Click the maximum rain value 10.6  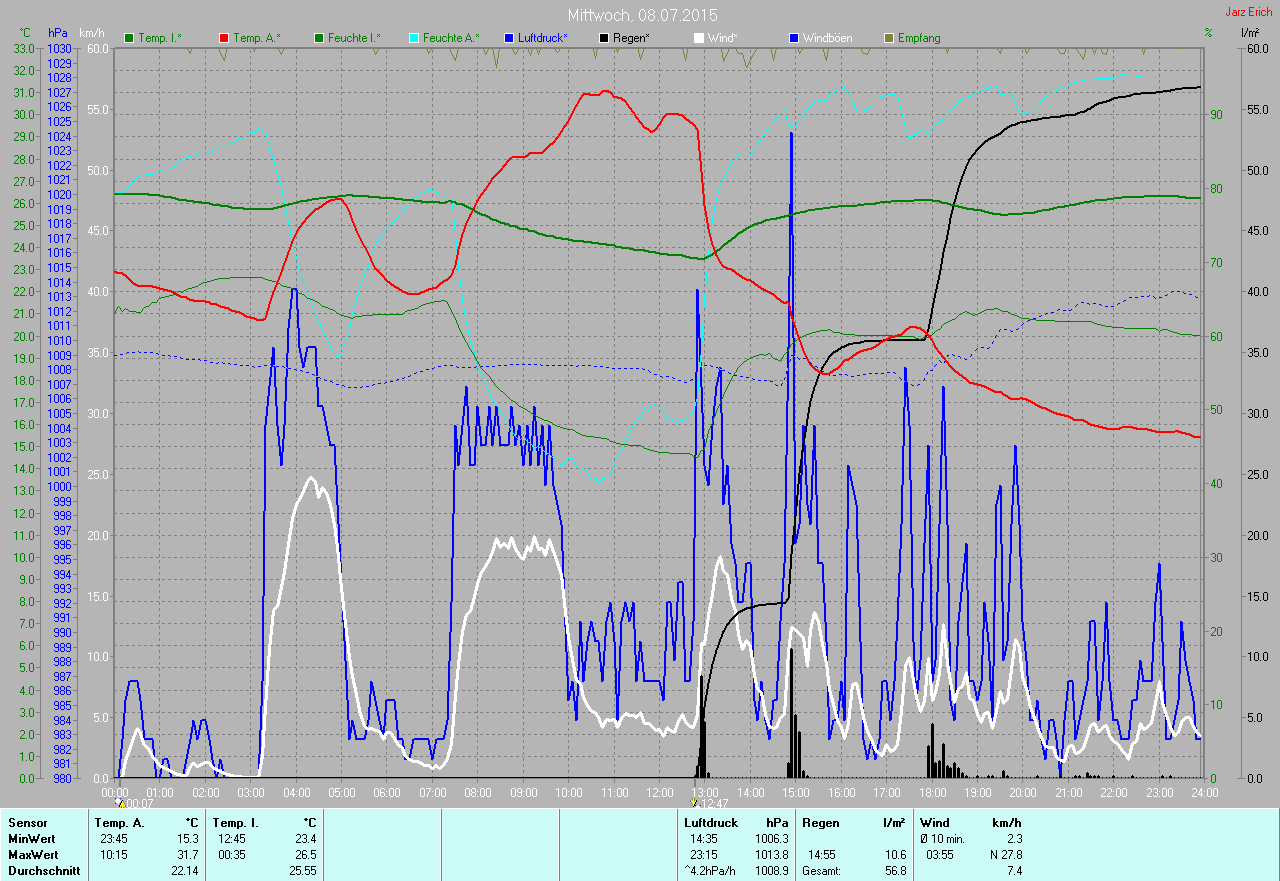tap(895, 855)
